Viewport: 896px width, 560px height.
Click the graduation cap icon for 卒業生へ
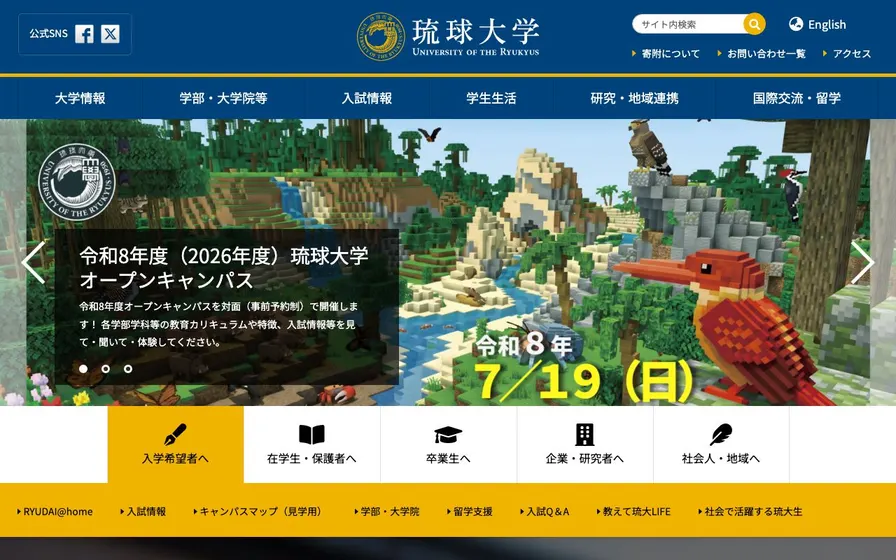pos(448,435)
